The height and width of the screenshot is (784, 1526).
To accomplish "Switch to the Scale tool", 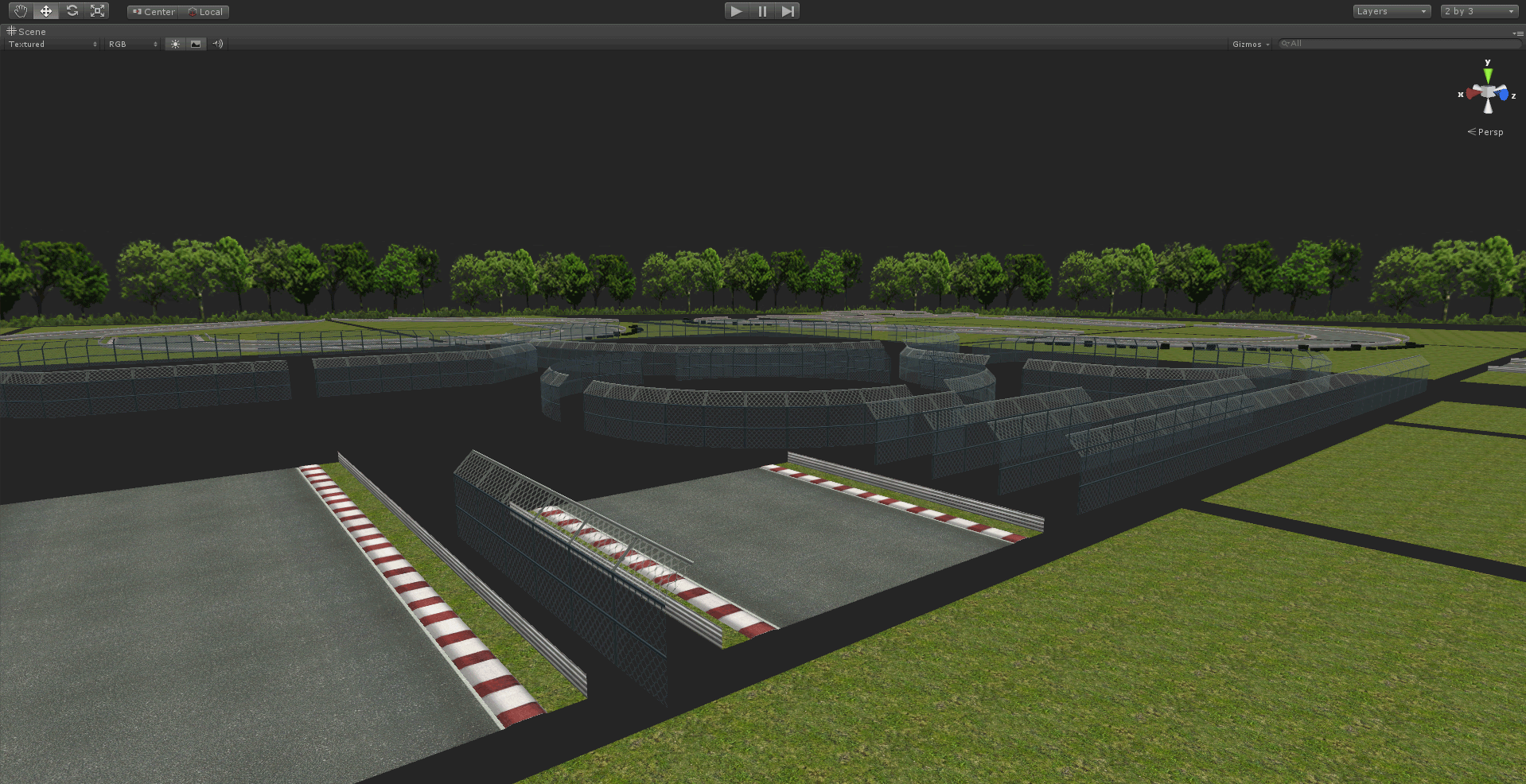I will [98, 10].
